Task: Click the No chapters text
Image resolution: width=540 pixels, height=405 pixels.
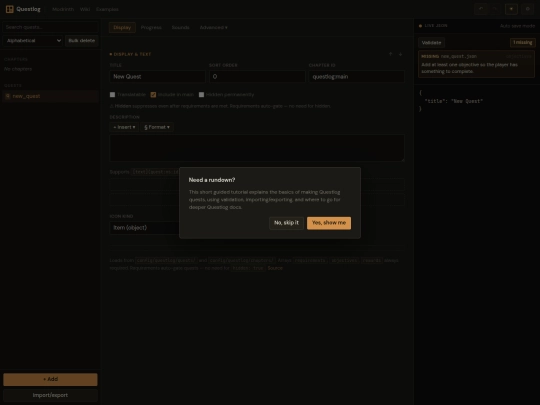Action: [18, 69]
